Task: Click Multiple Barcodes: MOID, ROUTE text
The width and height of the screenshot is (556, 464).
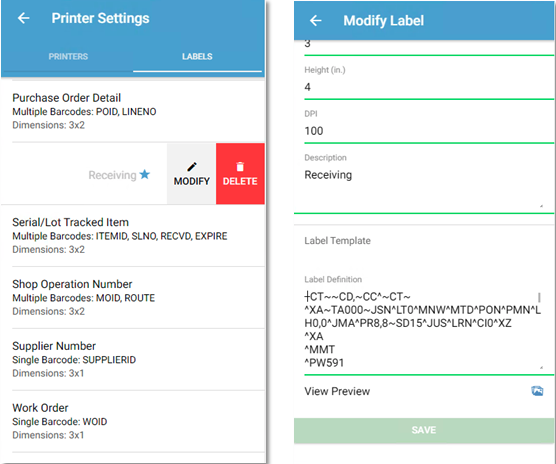Action: point(84,298)
